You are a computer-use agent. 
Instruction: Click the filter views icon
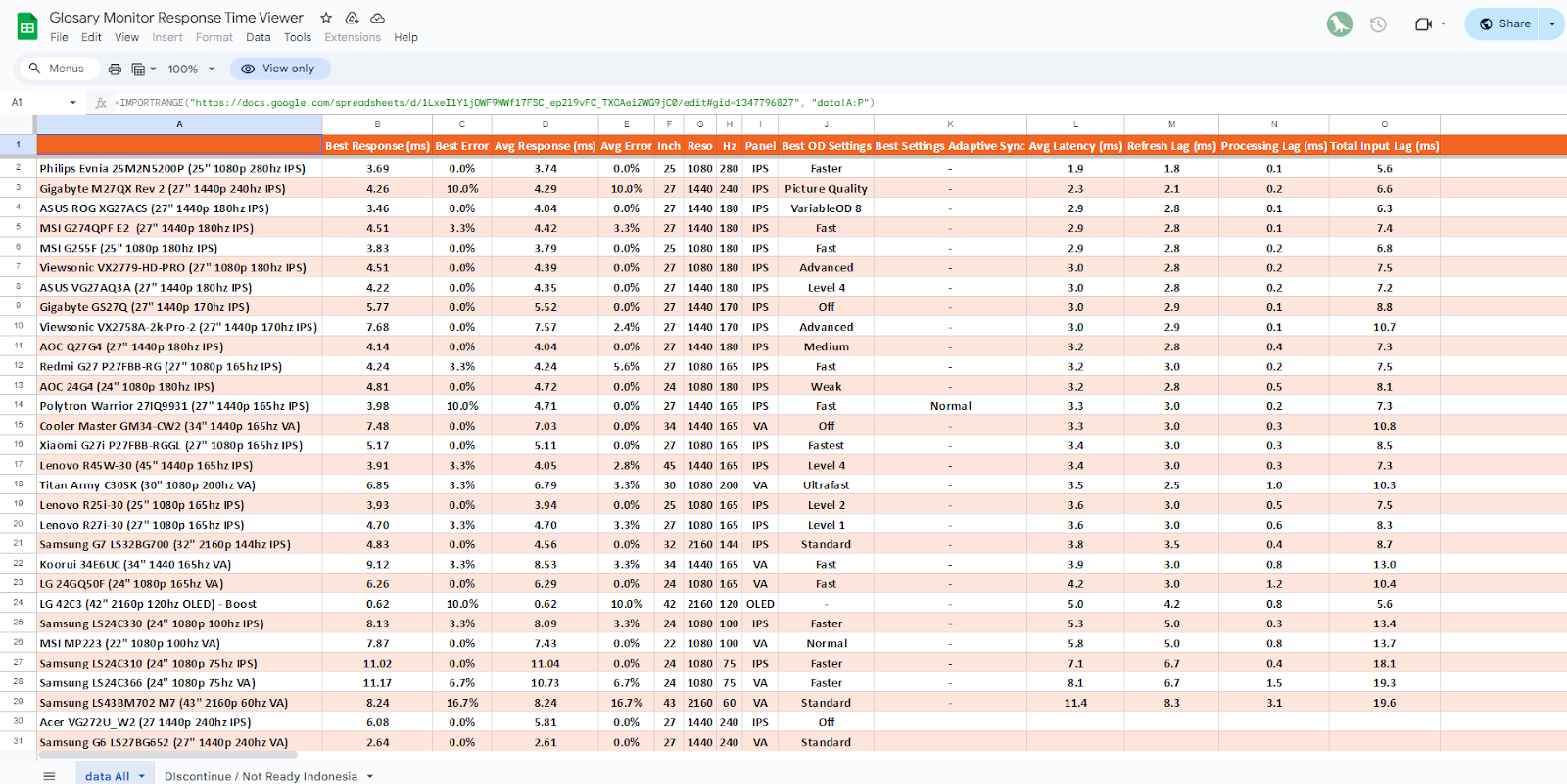pyautogui.click(x=139, y=69)
